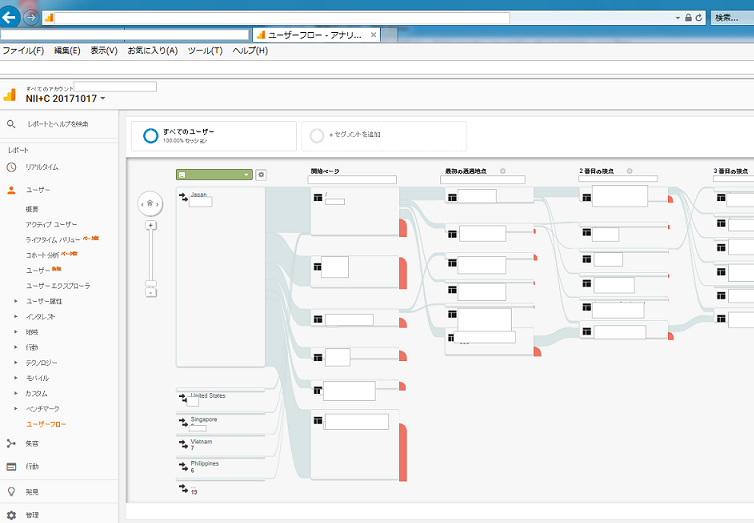Click the browser Forward arrow button

click(x=31, y=18)
